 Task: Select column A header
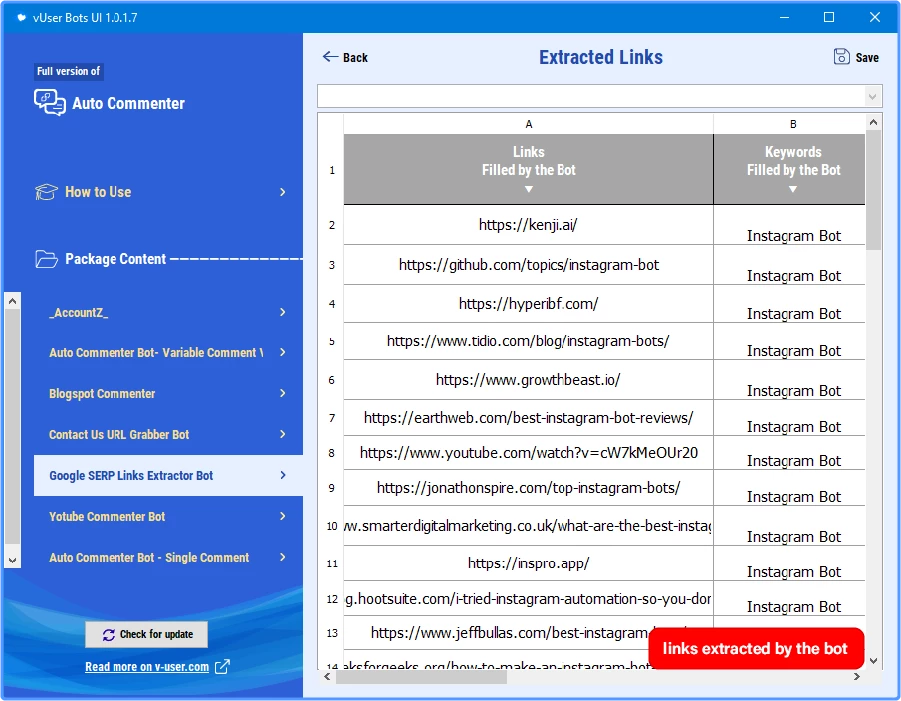[529, 124]
